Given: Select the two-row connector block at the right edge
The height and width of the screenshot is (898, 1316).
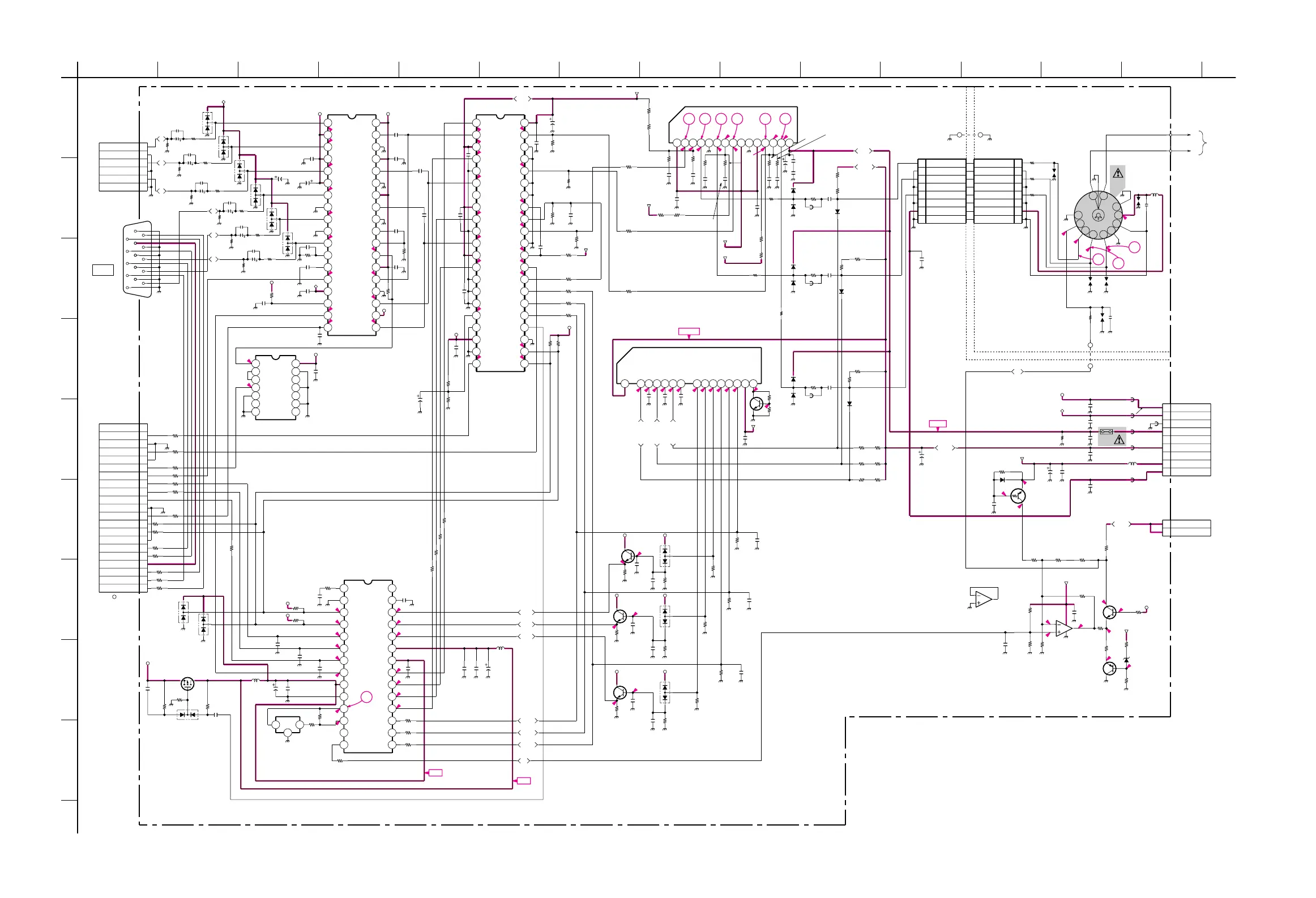Looking at the screenshot, I should [1186, 528].
